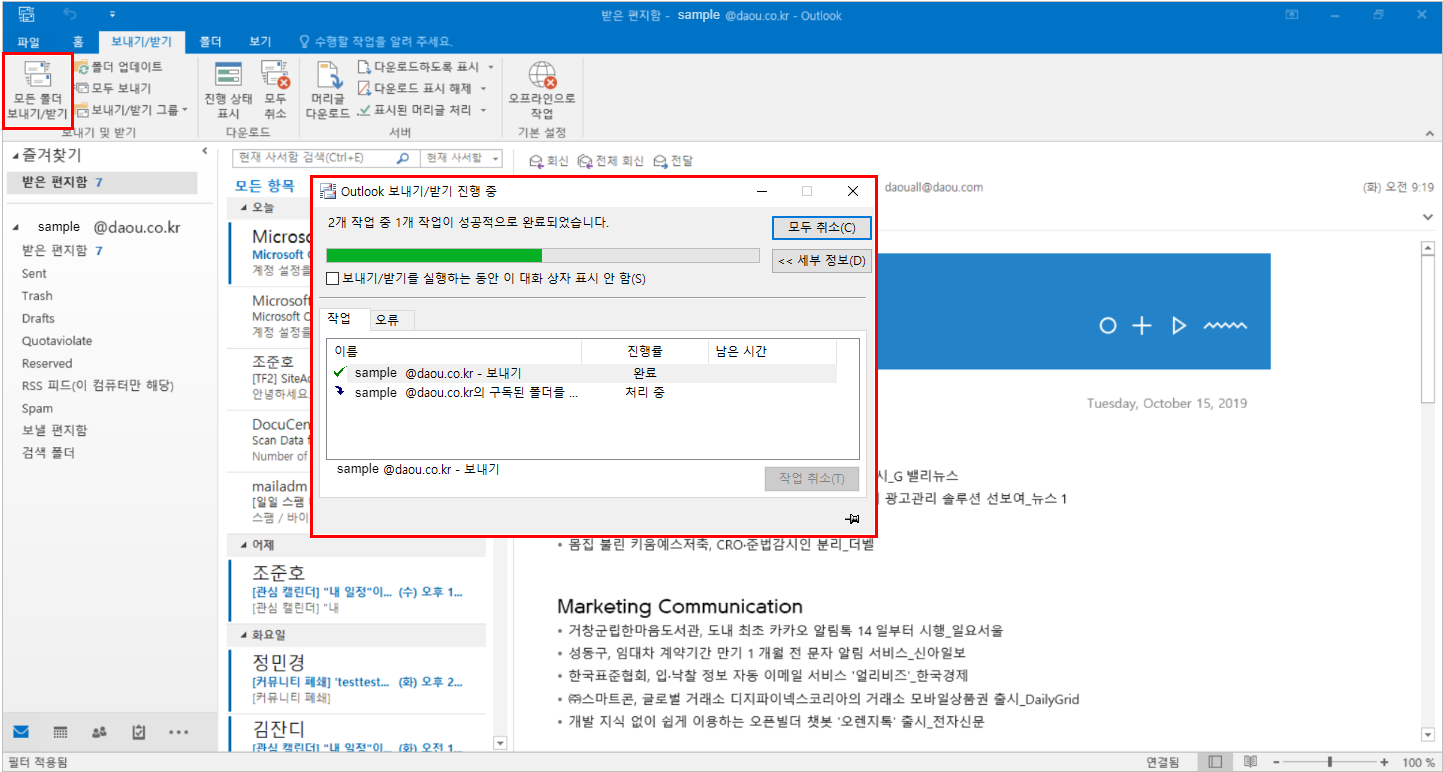Select Sent folder in folder tree
The height and width of the screenshot is (772, 1443).
tap(34, 273)
